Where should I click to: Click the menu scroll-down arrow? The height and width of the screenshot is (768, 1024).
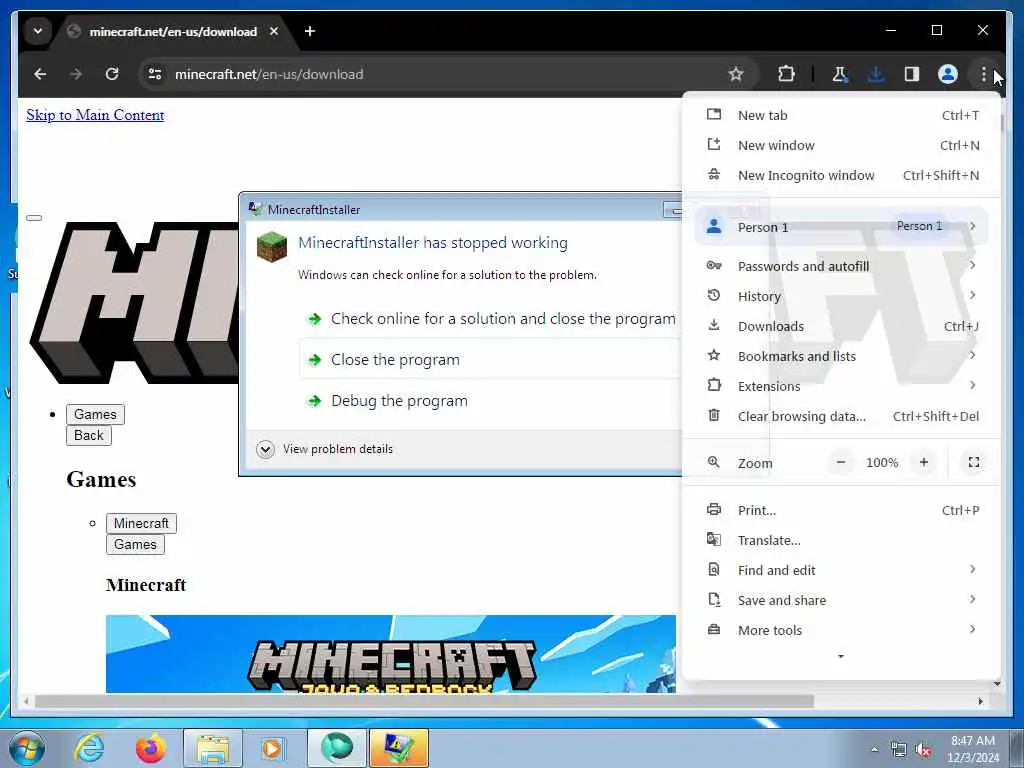point(841,656)
